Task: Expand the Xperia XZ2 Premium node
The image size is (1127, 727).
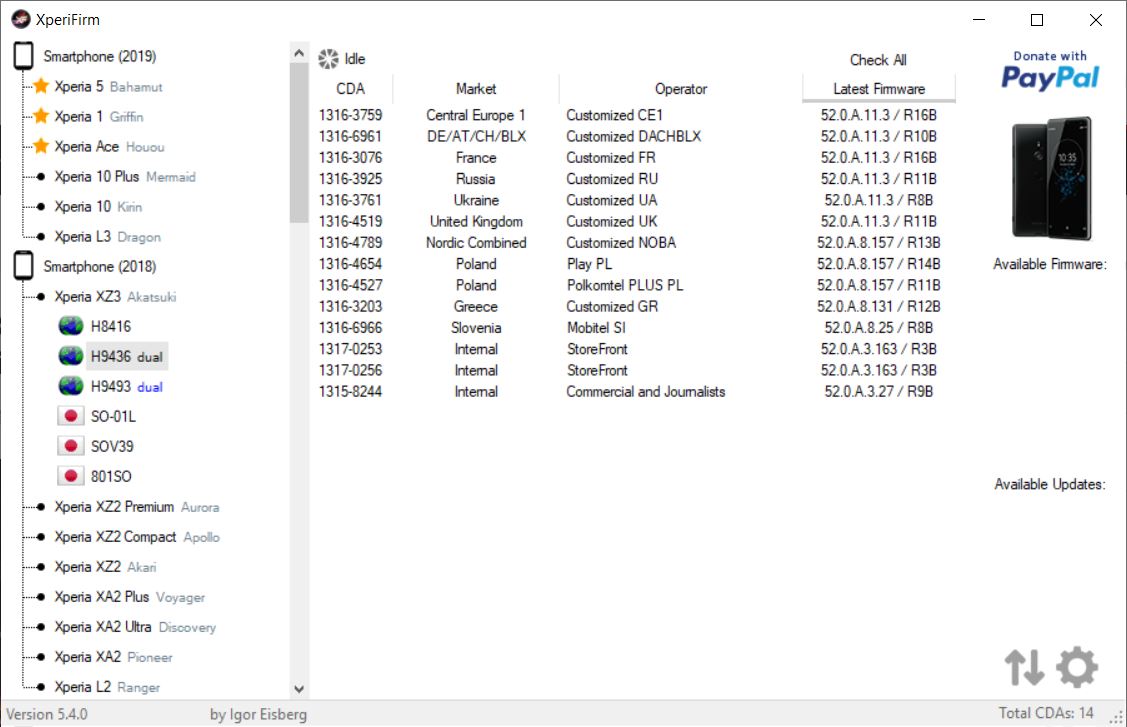Action: coord(40,507)
